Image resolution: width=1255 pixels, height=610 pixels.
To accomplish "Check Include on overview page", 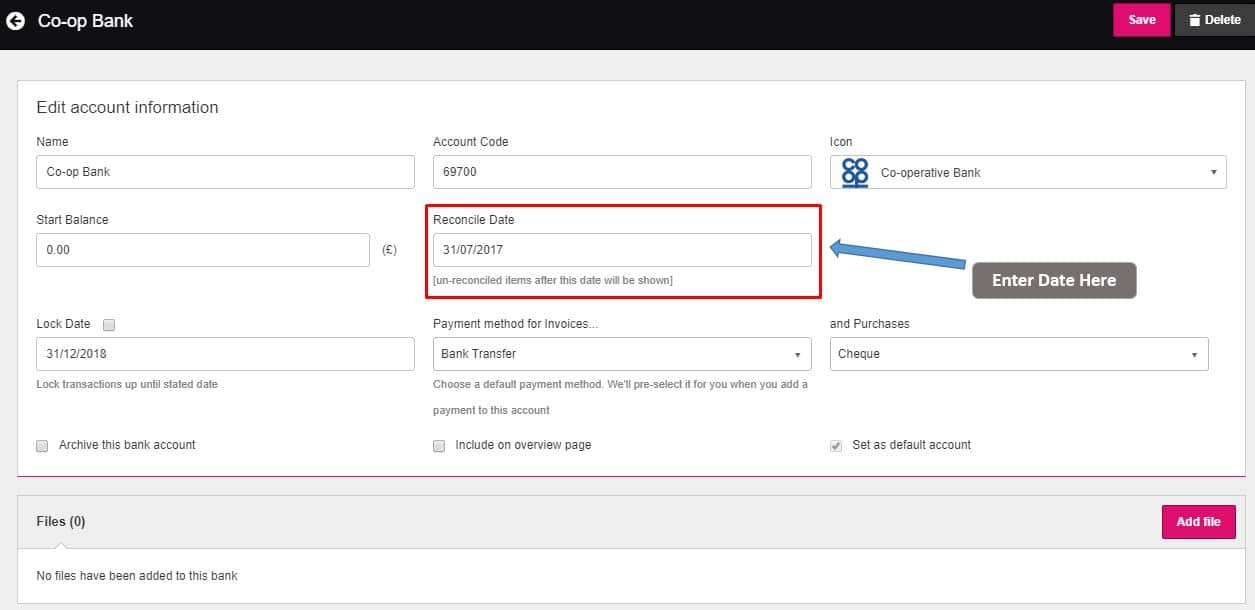I will coord(439,446).
